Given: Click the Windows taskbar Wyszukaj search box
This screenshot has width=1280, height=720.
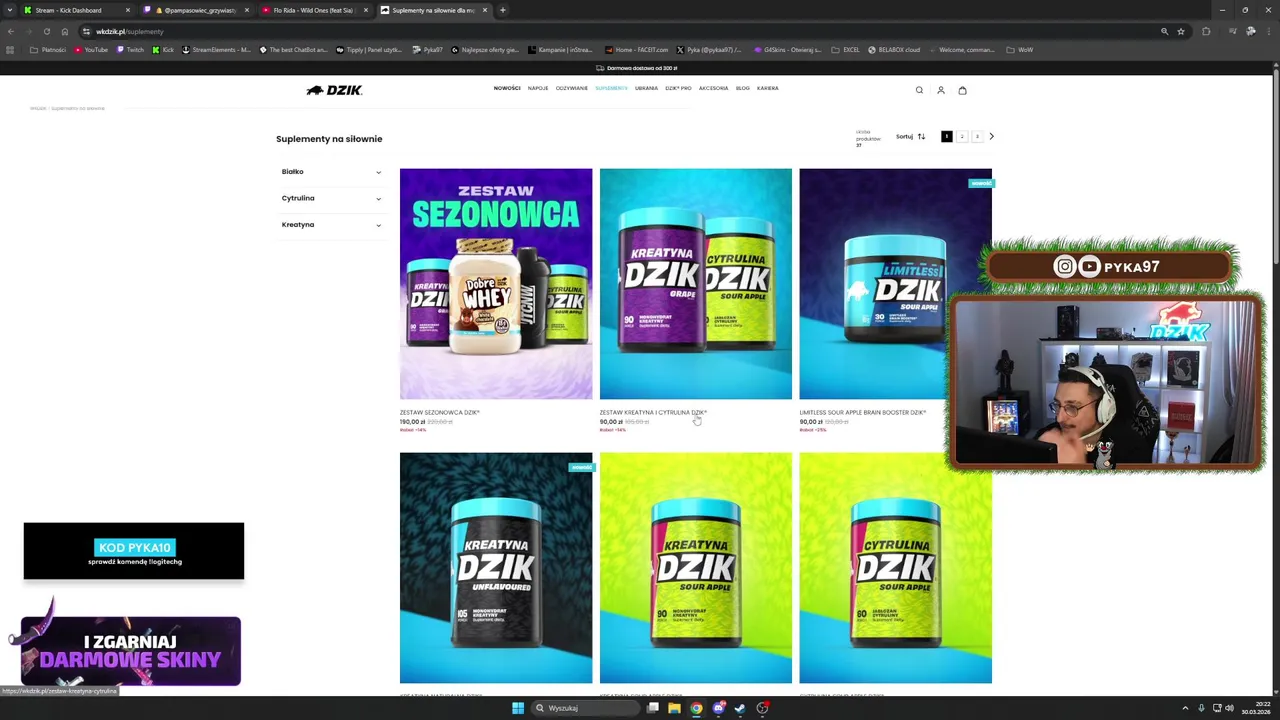Looking at the screenshot, I should pyautogui.click(x=585, y=708).
